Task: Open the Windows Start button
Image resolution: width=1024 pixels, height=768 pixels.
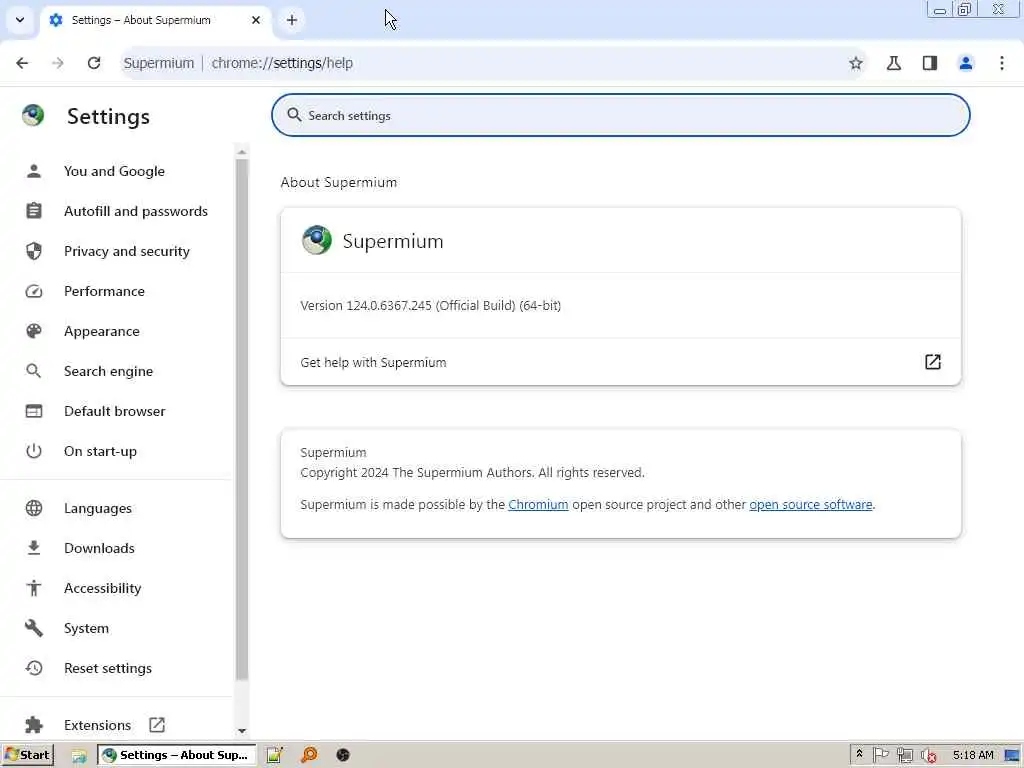Action: tap(27, 755)
